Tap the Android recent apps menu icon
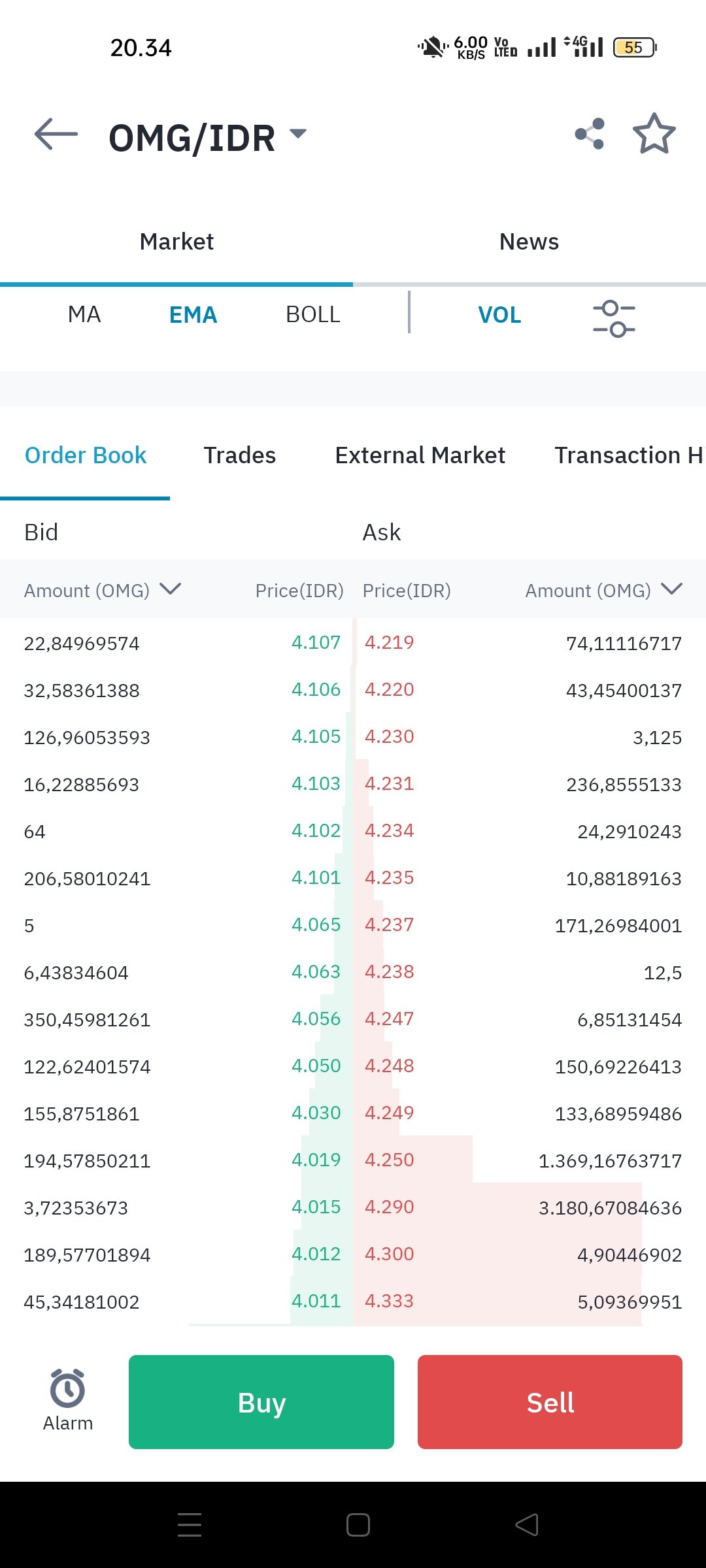 190,1524
